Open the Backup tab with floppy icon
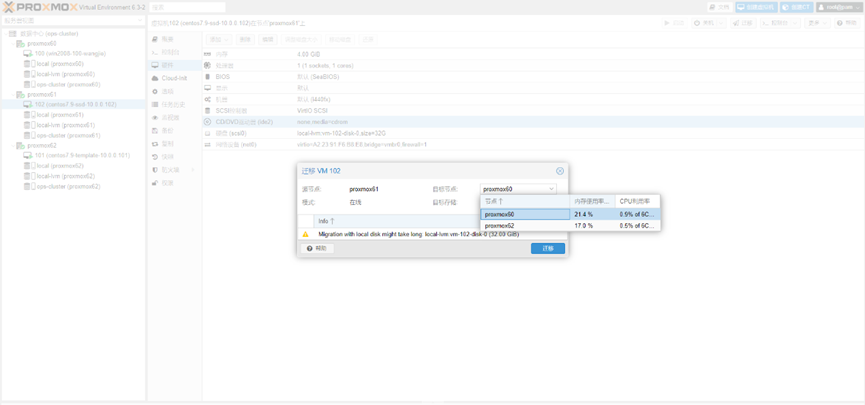 pos(174,130)
